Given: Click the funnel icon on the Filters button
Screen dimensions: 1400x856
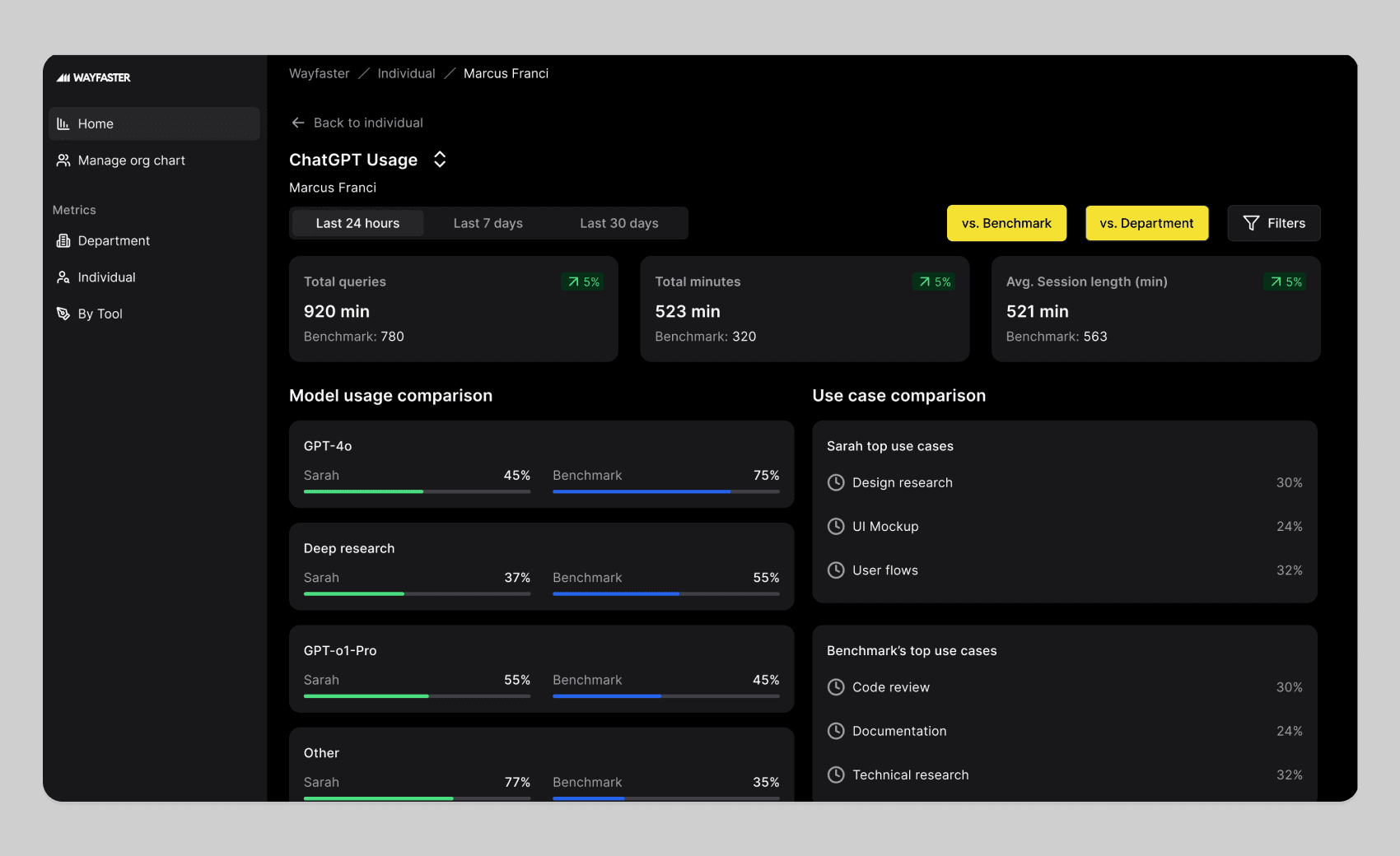Looking at the screenshot, I should [1251, 223].
